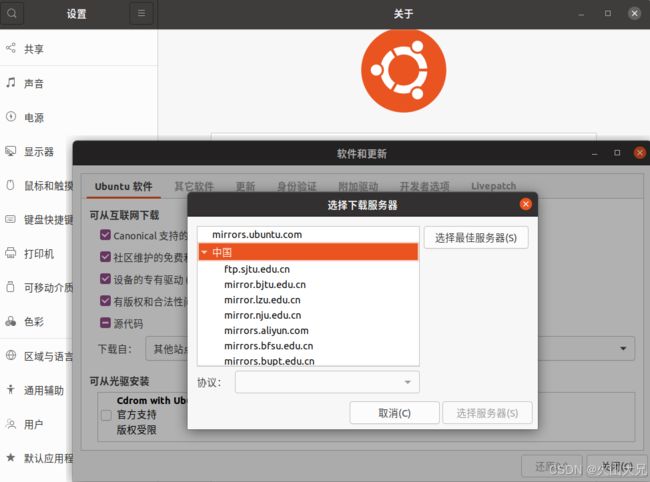The width and height of the screenshot is (650, 482).
Task: Toggle the 有版权和合法性 checkbox
Action: 105,301
